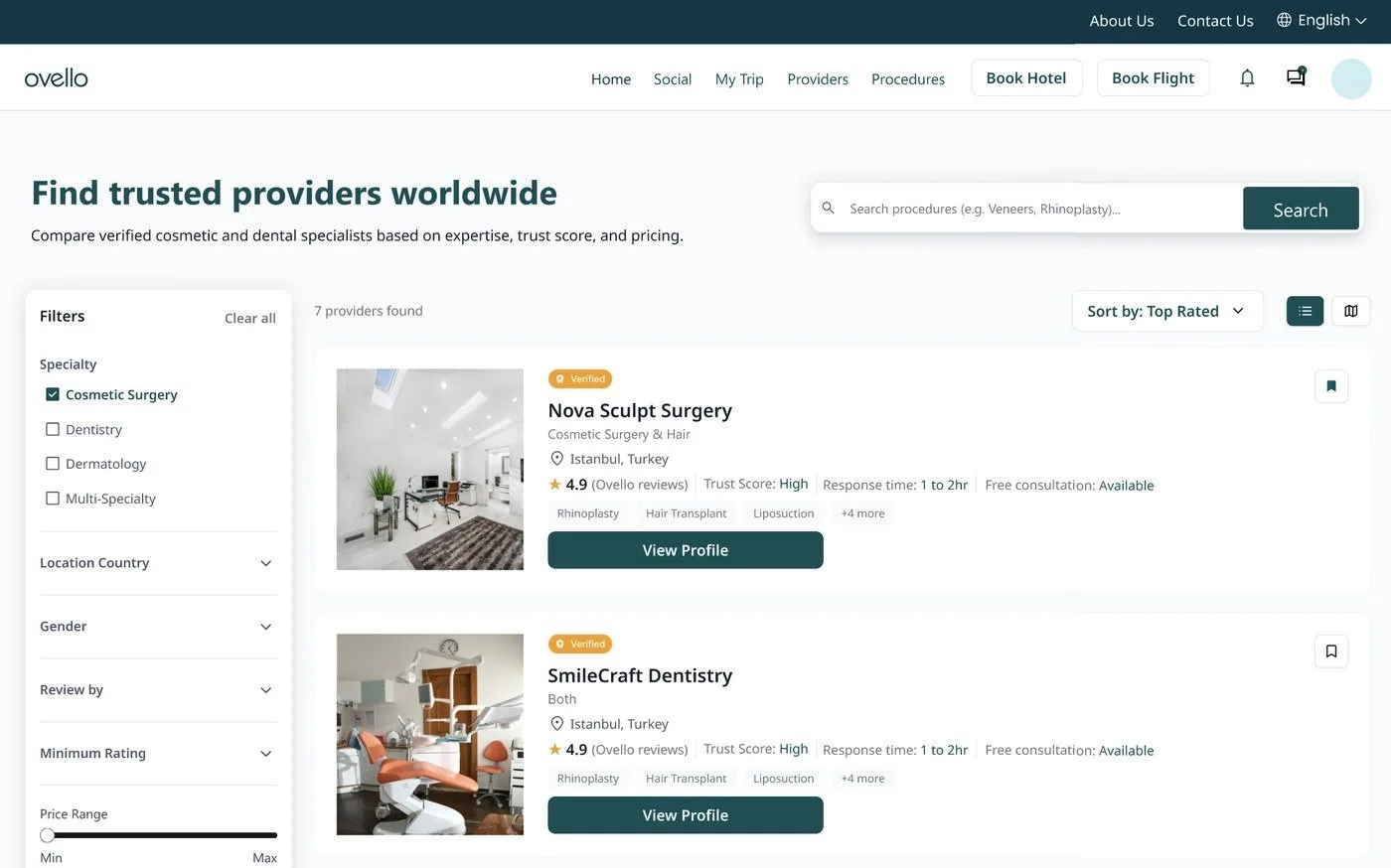Click the Price Range slider track
The width and height of the screenshot is (1391, 868).
click(159, 835)
